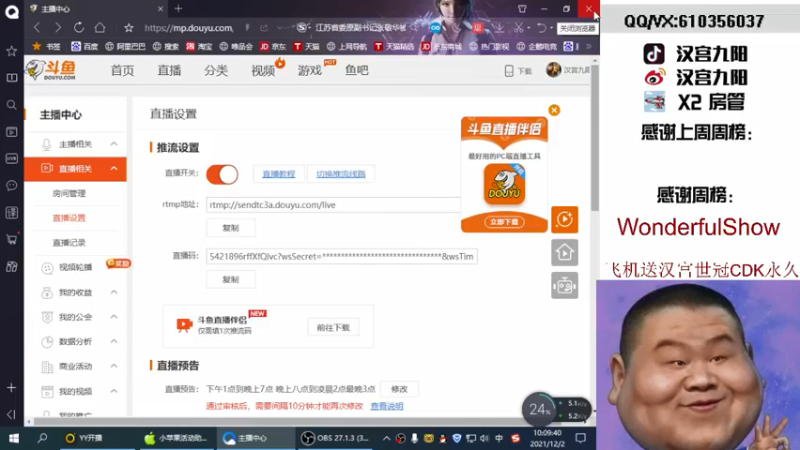Select the scissors screenshot tool

click(518, 28)
